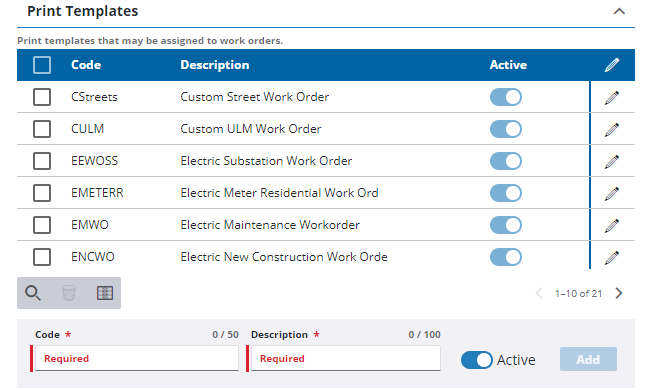Sort by the Code column header
The height and width of the screenshot is (390, 647).
pos(86,65)
